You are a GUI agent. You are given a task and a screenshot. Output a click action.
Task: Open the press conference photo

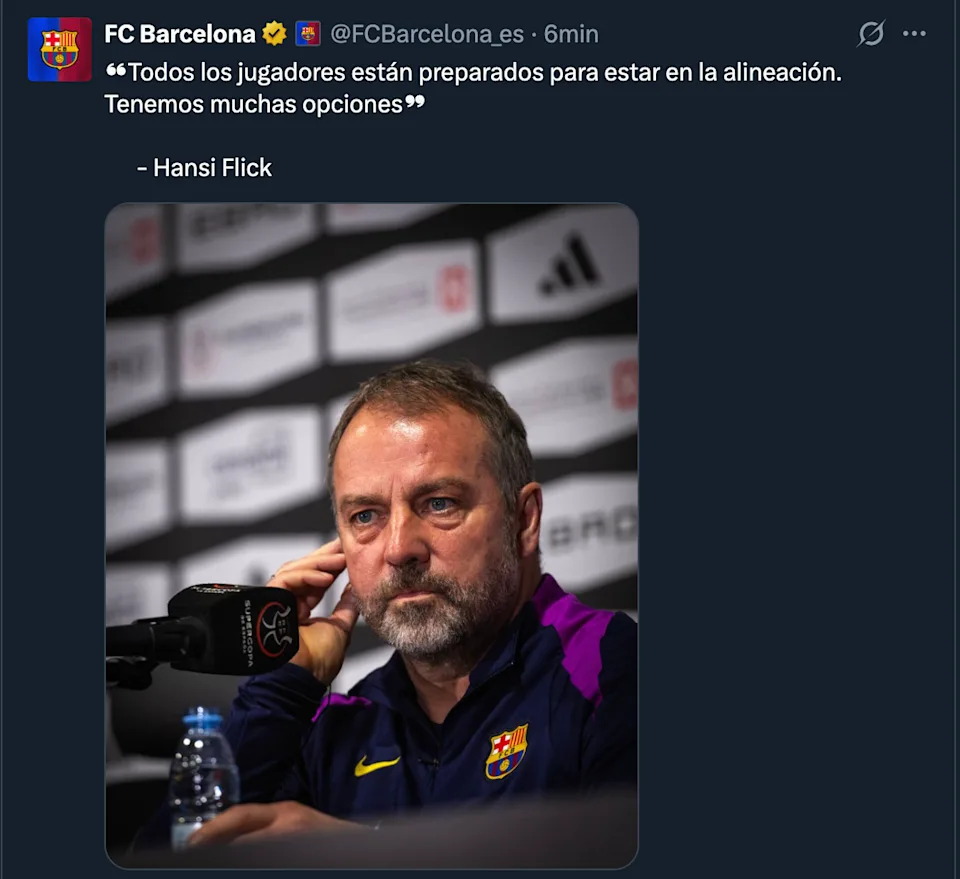[x=371, y=535]
